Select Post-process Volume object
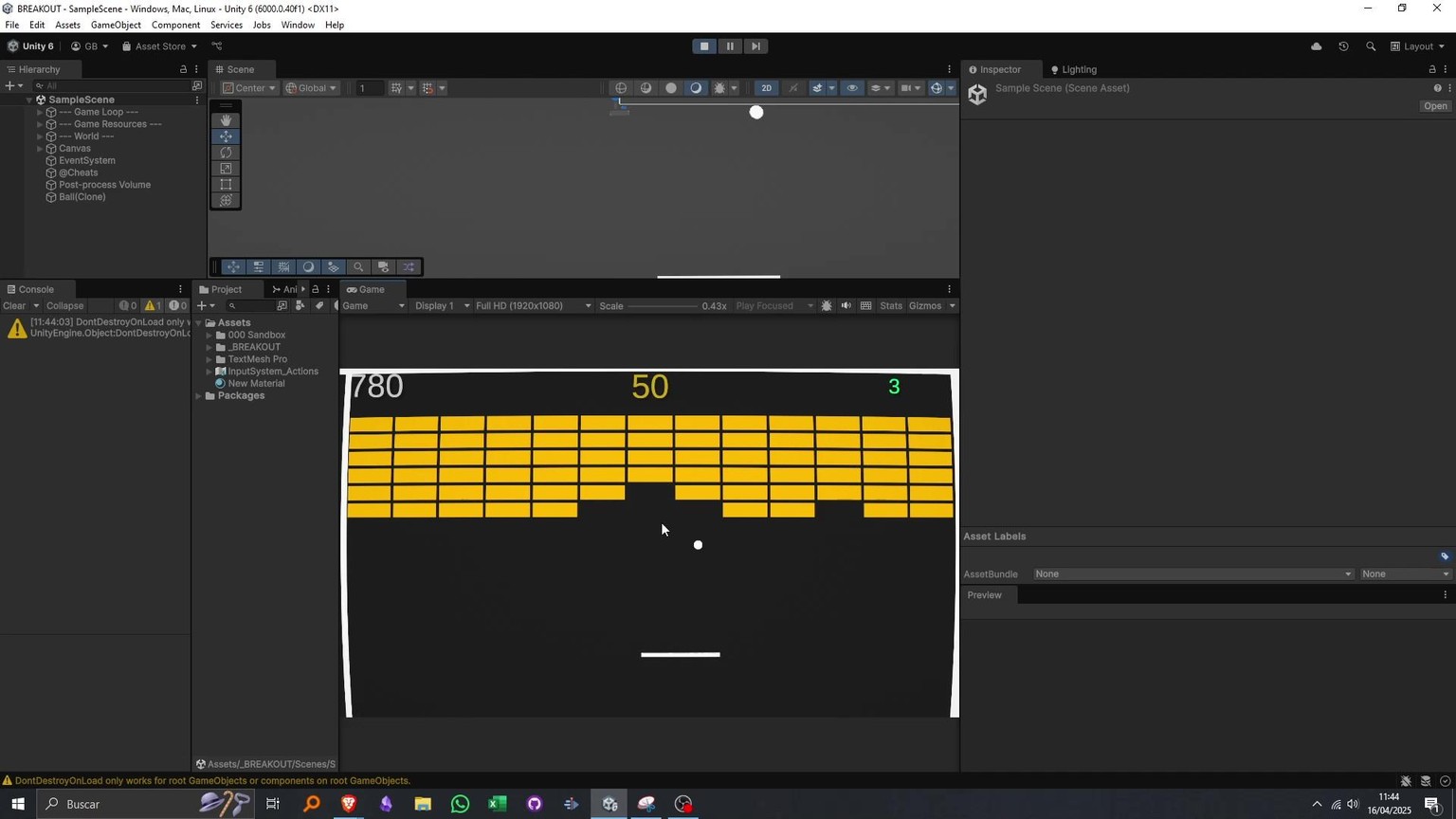This screenshot has width=1456, height=819. point(104,185)
